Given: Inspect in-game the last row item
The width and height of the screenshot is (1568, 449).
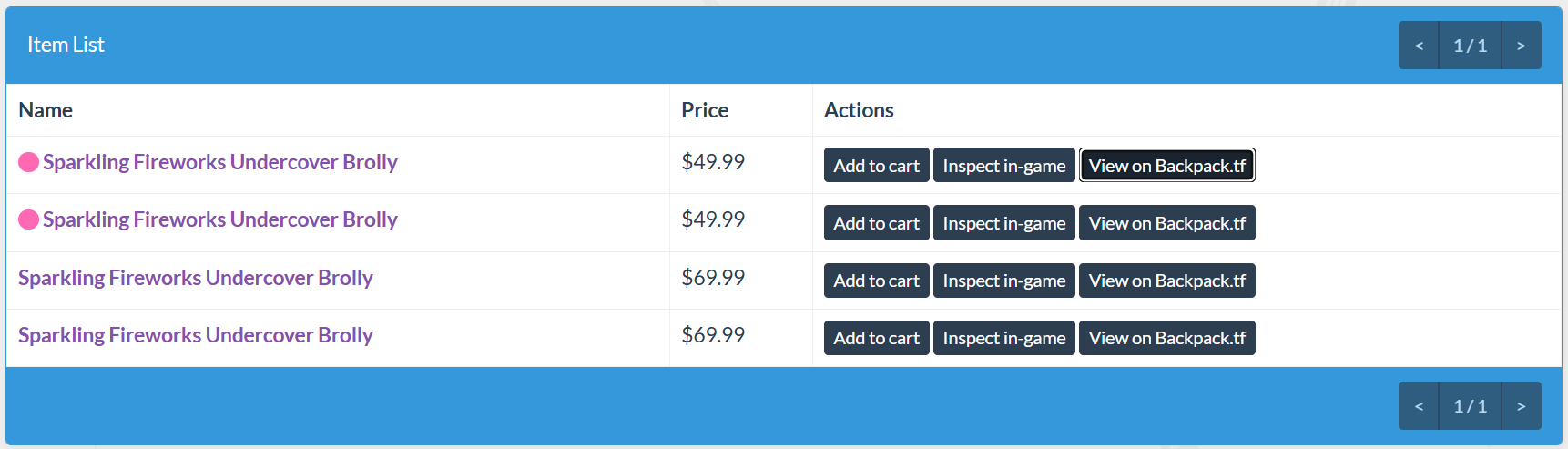Looking at the screenshot, I should click(x=1004, y=338).
